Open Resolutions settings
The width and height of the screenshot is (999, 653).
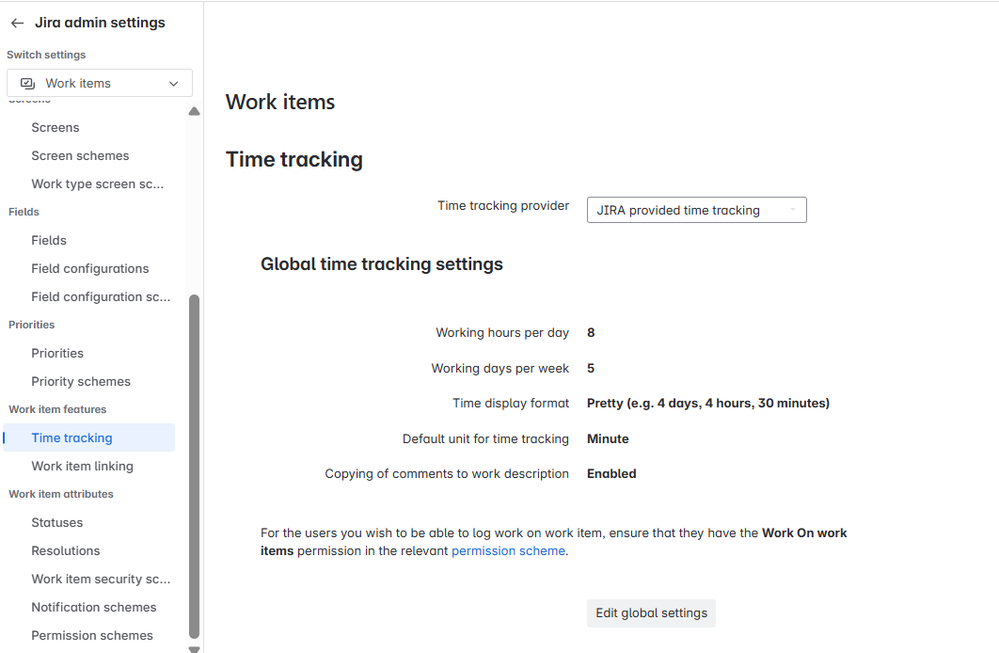[x=66, y=550]
